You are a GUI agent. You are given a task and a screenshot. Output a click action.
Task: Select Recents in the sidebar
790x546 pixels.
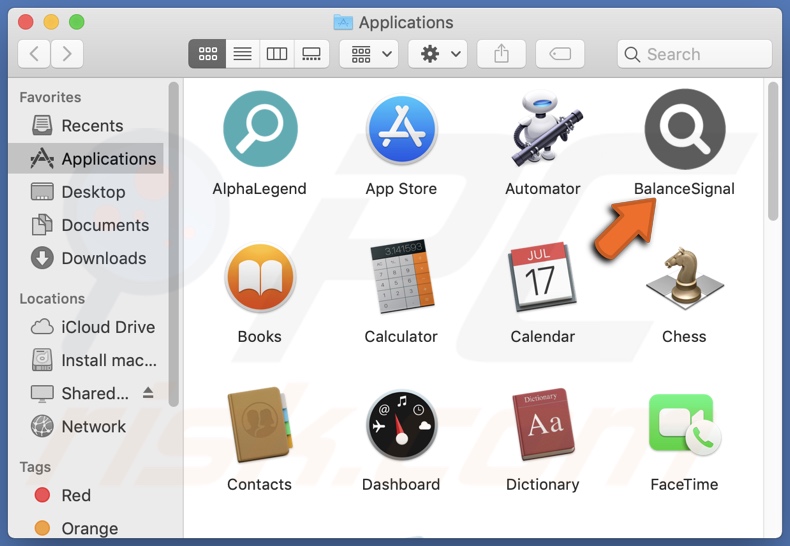(86, 125)
